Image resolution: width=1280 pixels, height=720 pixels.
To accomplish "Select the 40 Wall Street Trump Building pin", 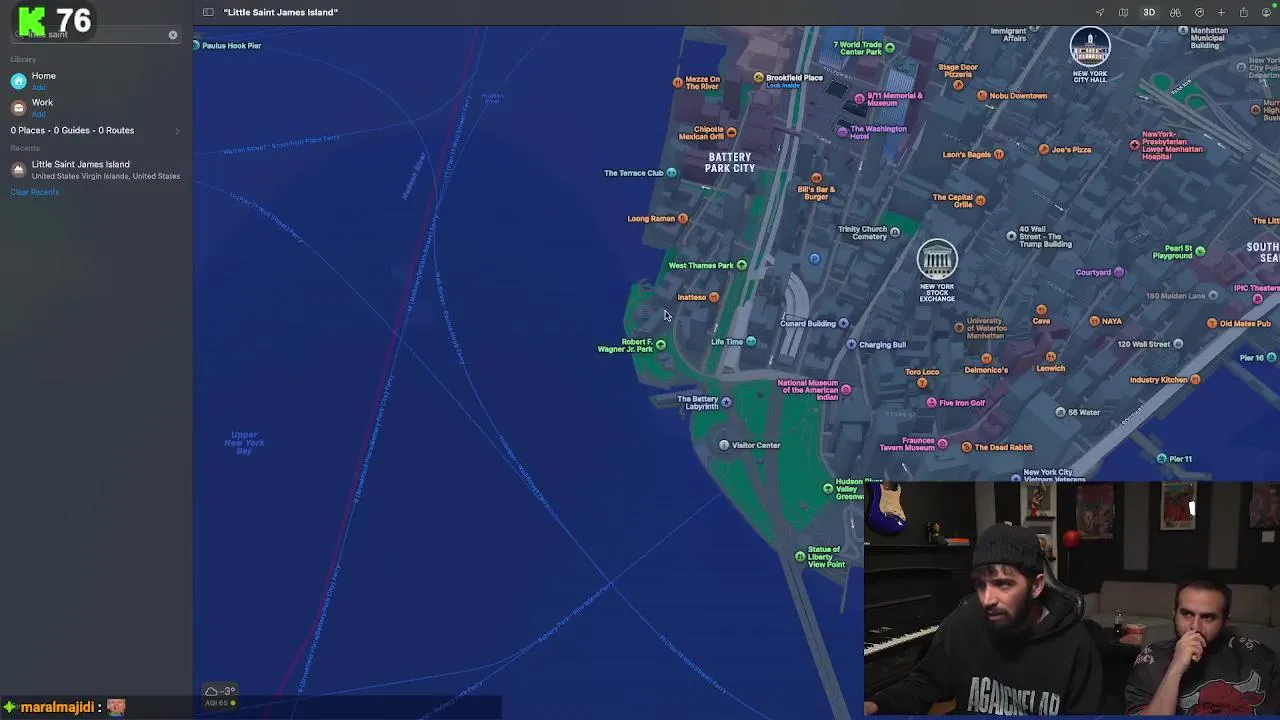I will [1011, 237].
